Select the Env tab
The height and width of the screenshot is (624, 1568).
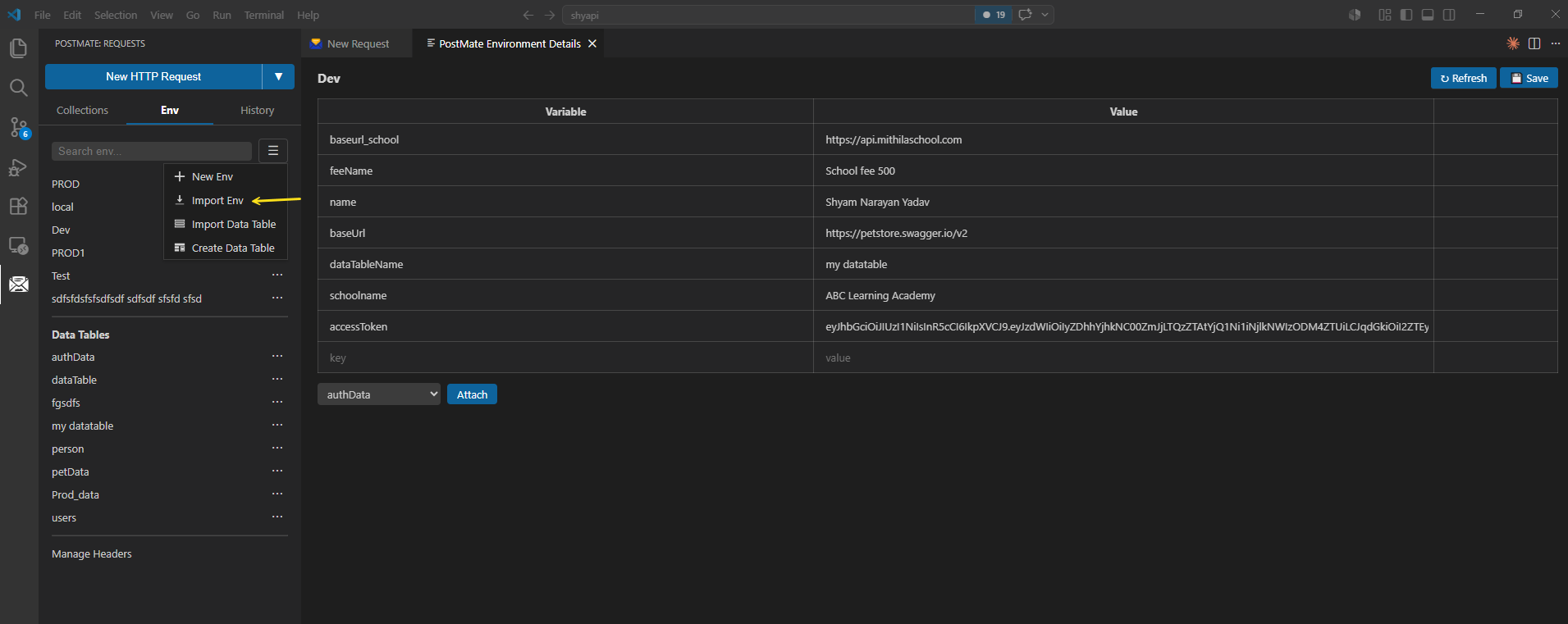coord(170,110)
